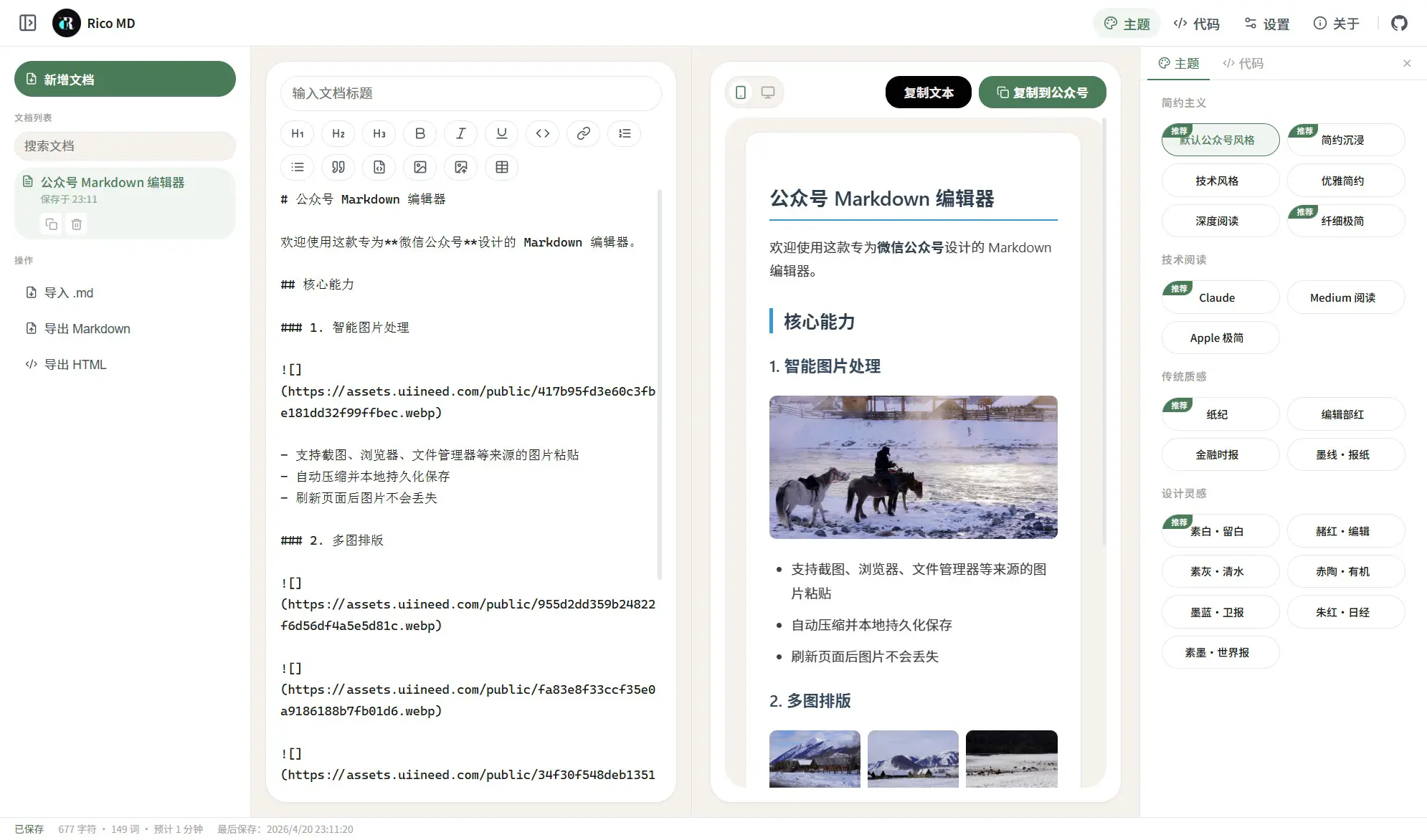Choose the 素白·留白 theme
The image size is (1427, 840).
[x=1220, y=531]
